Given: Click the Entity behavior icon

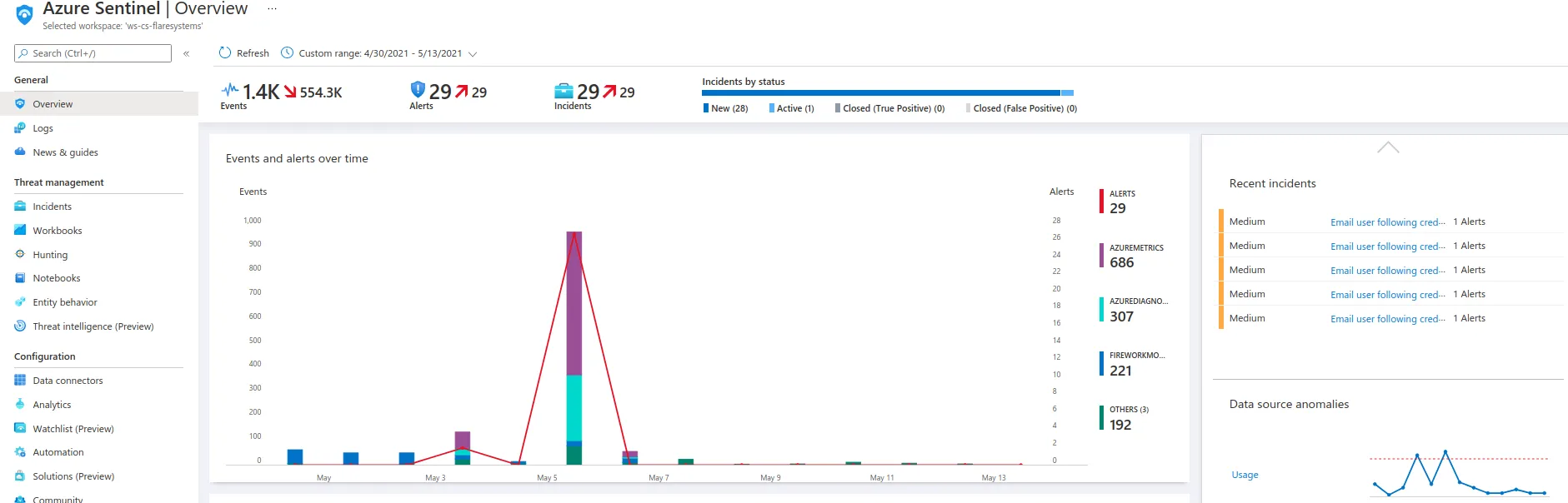Looking at the screenshot, I should tap(20, 302).
